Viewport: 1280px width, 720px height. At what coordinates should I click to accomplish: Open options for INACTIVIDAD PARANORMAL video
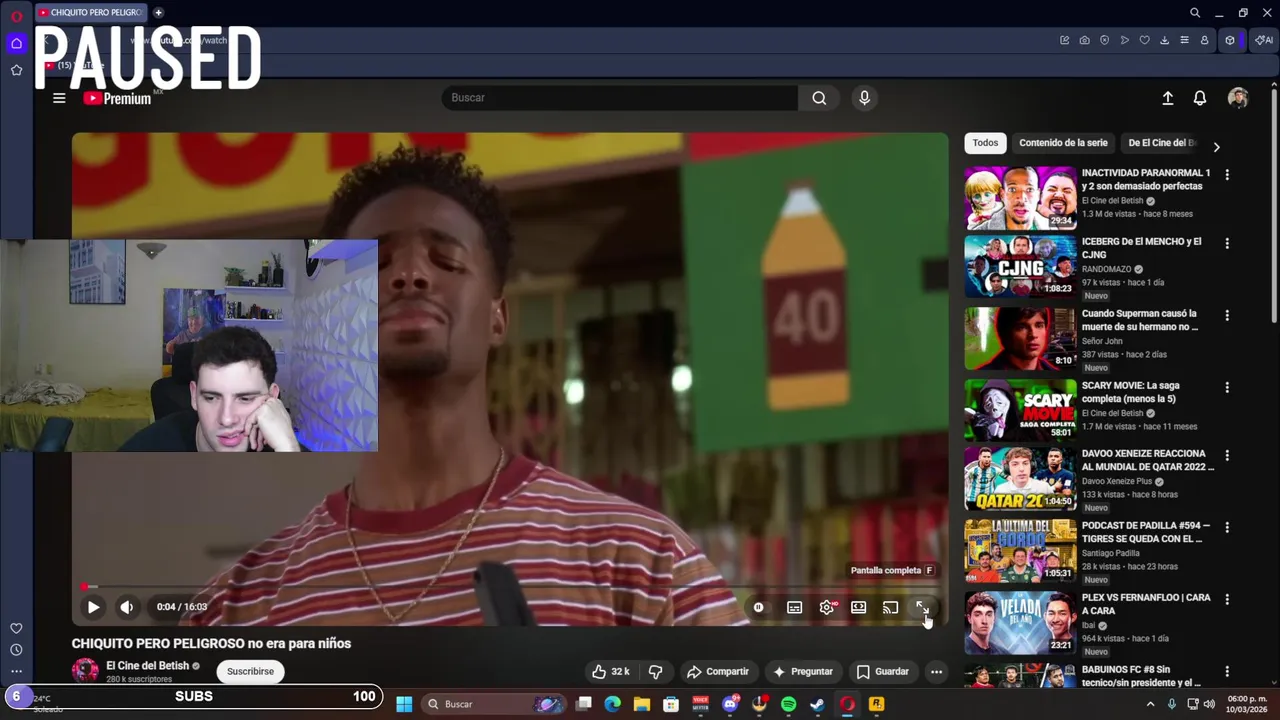(1227, 175)
